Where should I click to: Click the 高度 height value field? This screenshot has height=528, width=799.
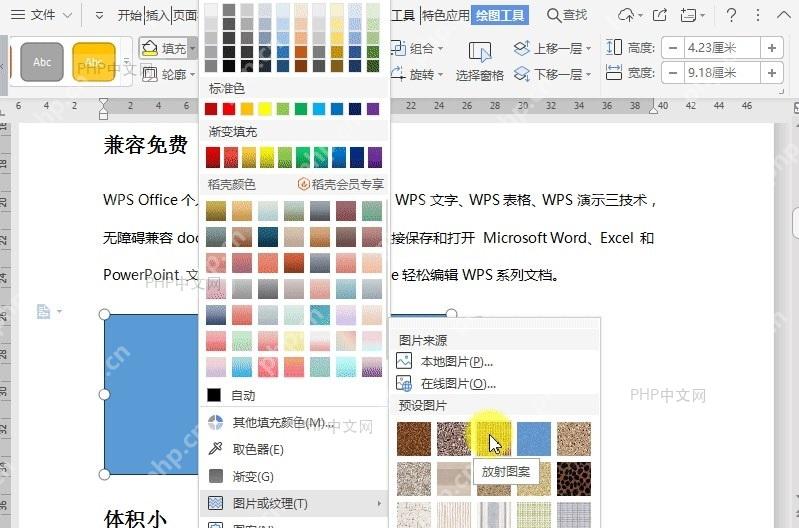click(x=722, y=48)
